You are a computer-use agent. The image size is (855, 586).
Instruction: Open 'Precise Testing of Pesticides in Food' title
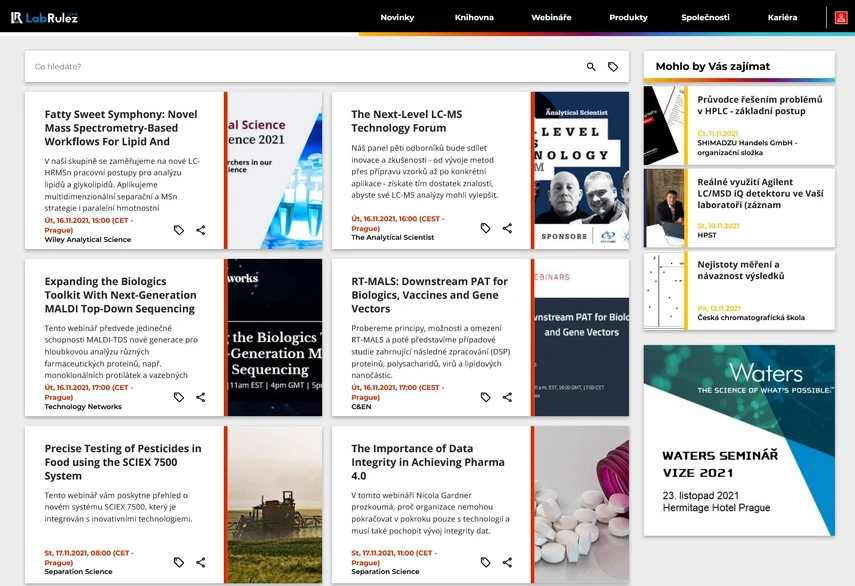pos(123,462)
